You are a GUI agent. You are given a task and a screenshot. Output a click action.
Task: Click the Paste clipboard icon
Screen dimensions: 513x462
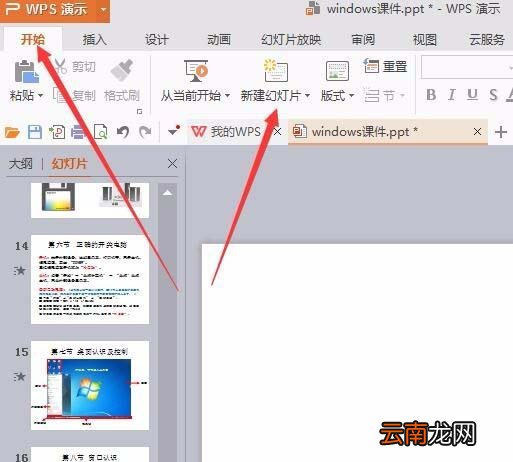point(26,71)
